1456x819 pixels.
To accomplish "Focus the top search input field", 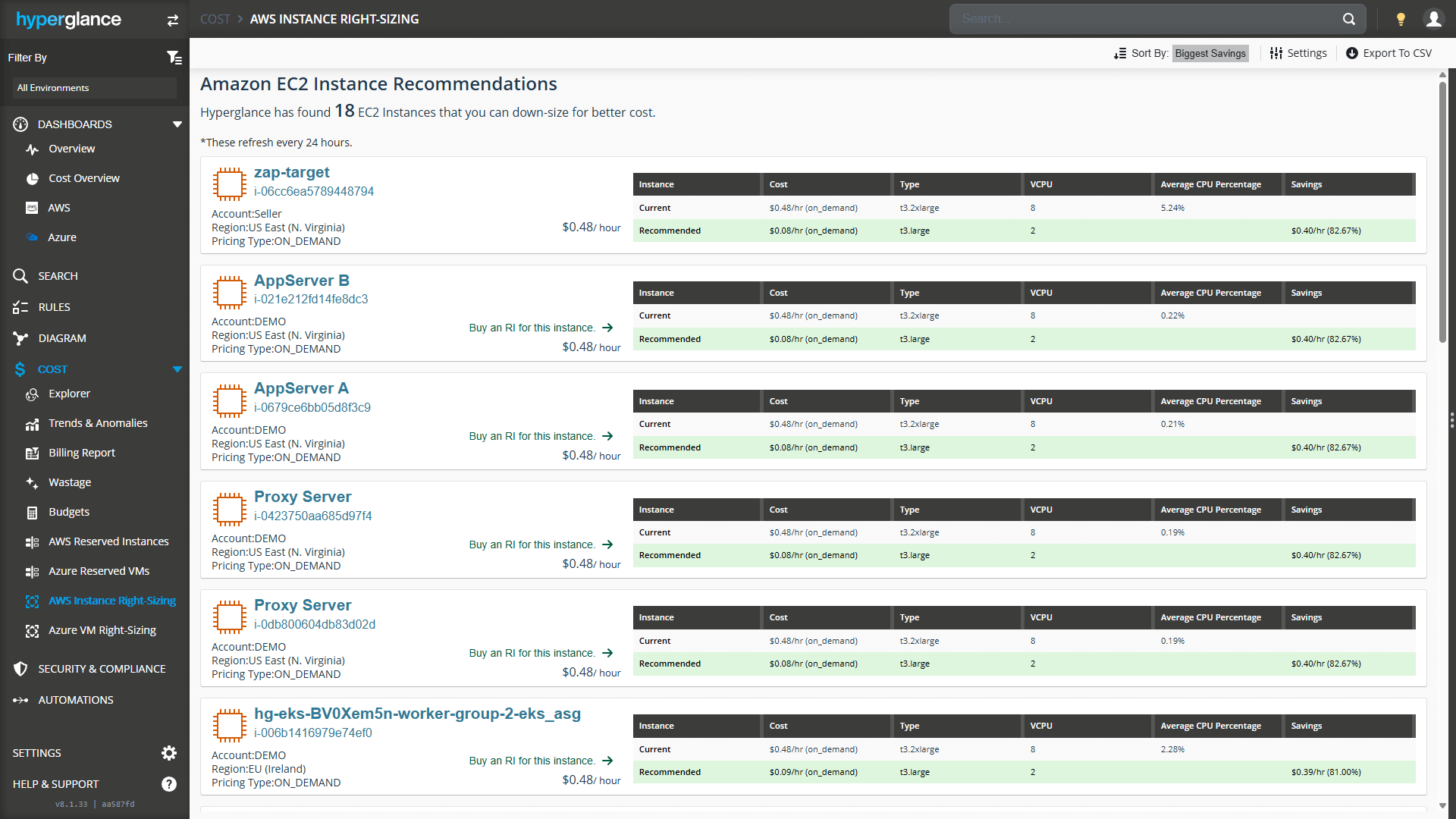I will pos(1145,19).
